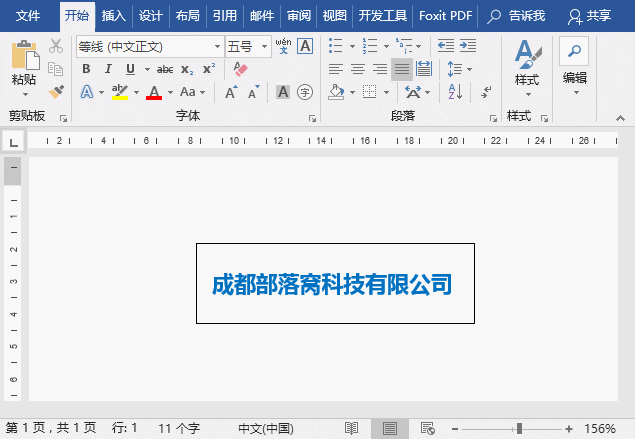Toggle Italic formatting
The image size is (635, 439).
point(108,69)
